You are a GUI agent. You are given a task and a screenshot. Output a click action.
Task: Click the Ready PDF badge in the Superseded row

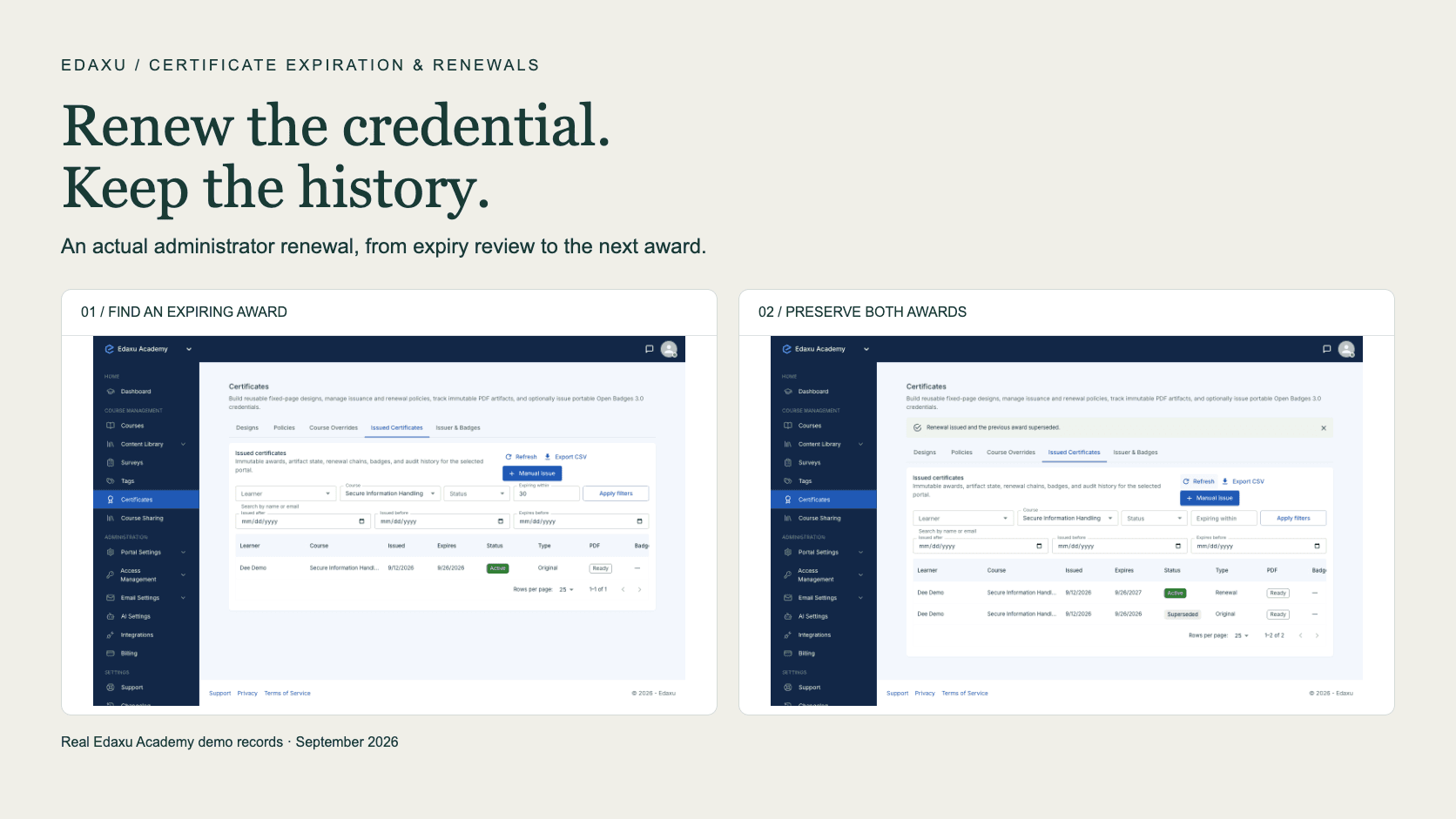1277,614
